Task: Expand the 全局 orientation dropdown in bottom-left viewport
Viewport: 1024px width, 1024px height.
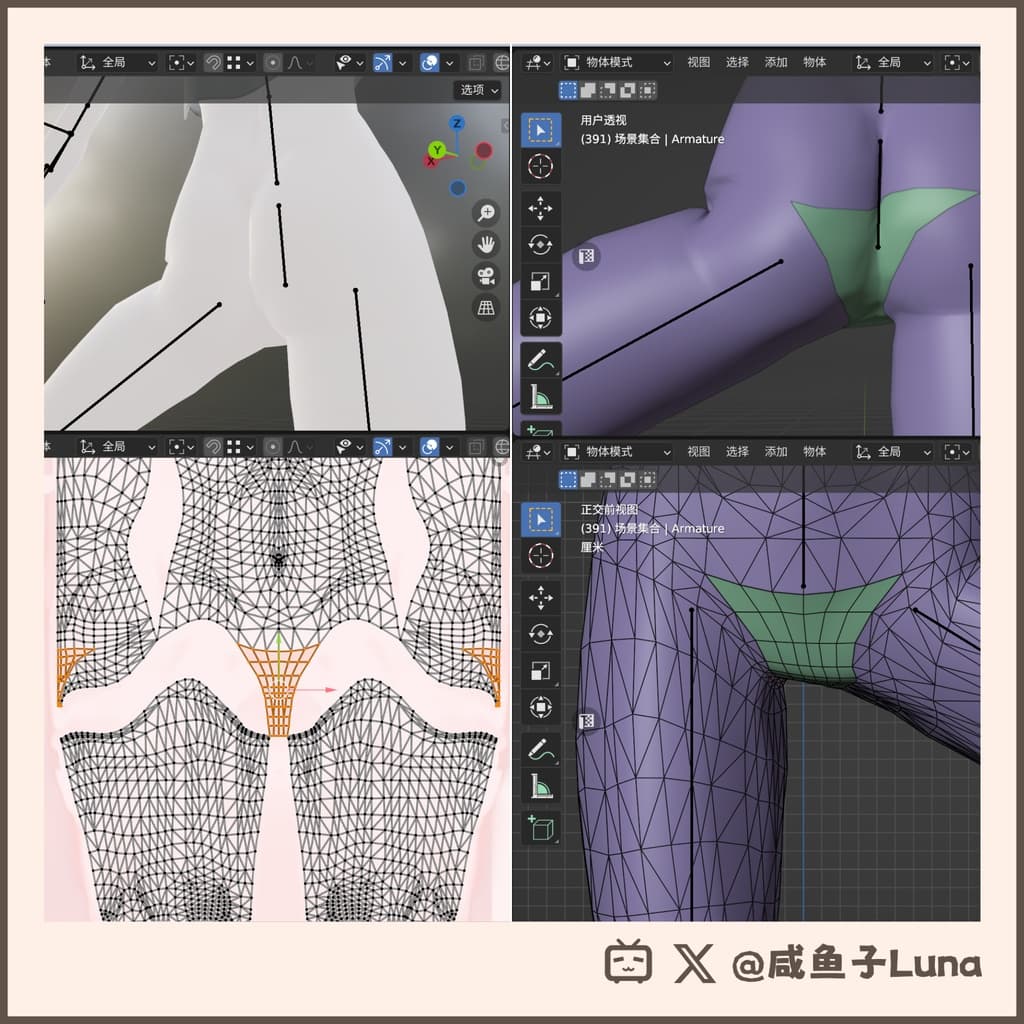Action: (x=119, y=446)
